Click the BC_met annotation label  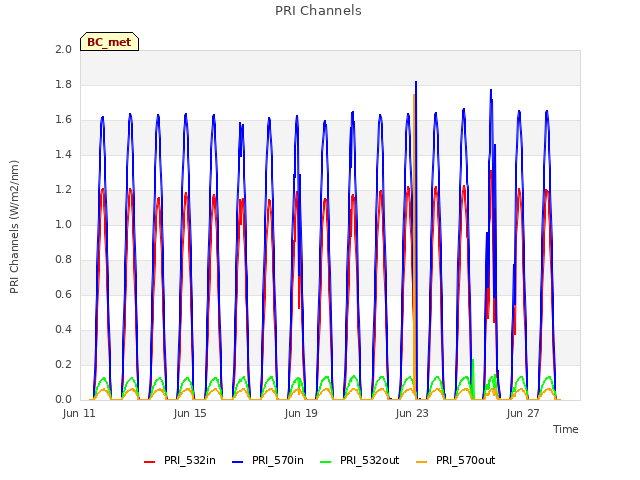pyautogui.click(x=109, y=42)
